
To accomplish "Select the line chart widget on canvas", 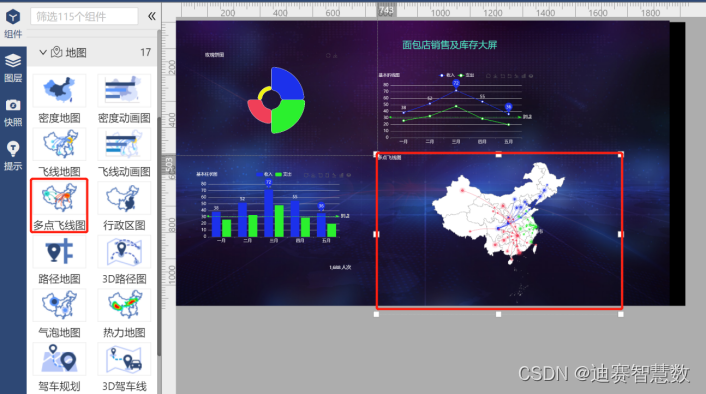I will [456, 108].
